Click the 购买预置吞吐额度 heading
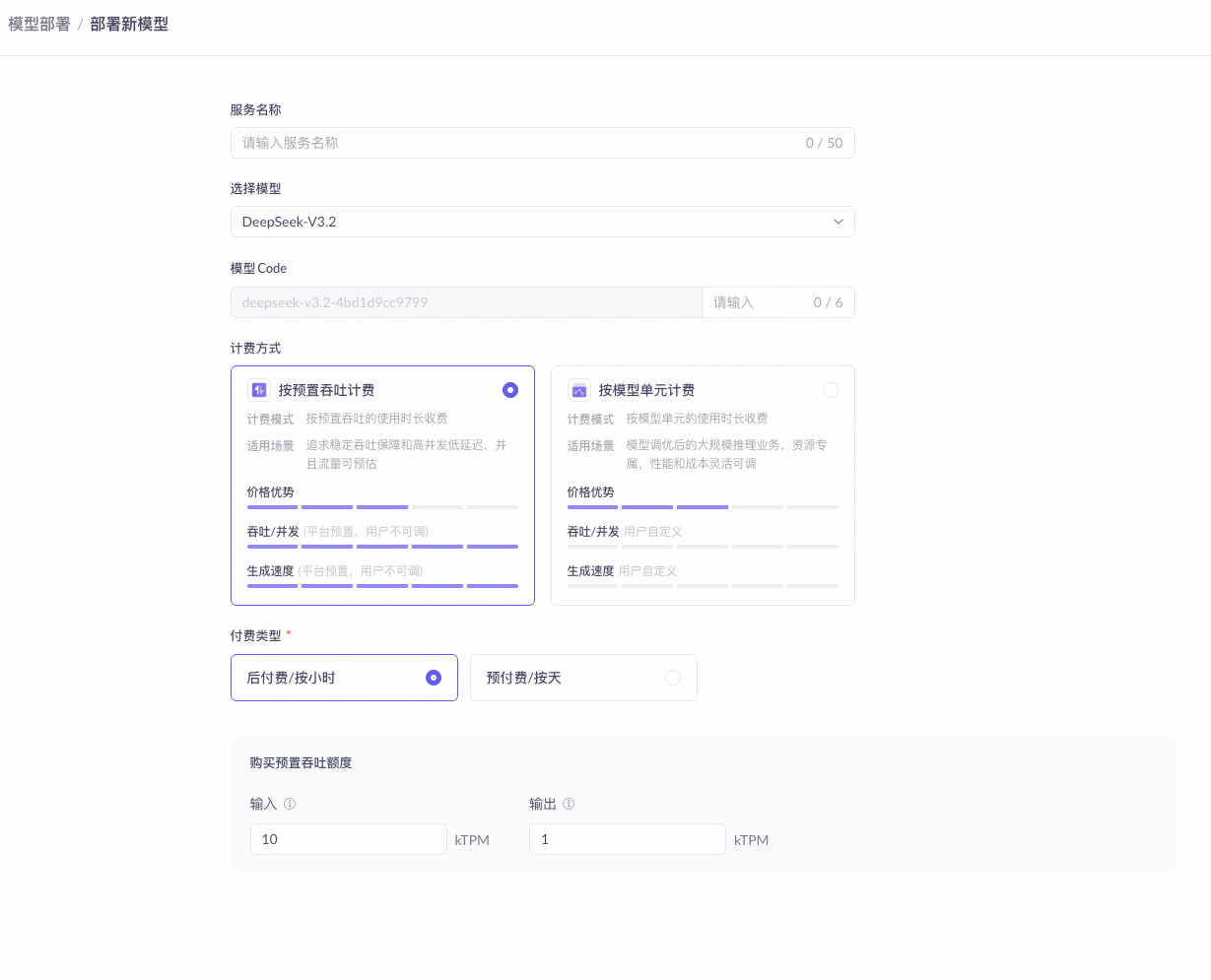Screen dimensions: 1211x980 click(301, 762)
